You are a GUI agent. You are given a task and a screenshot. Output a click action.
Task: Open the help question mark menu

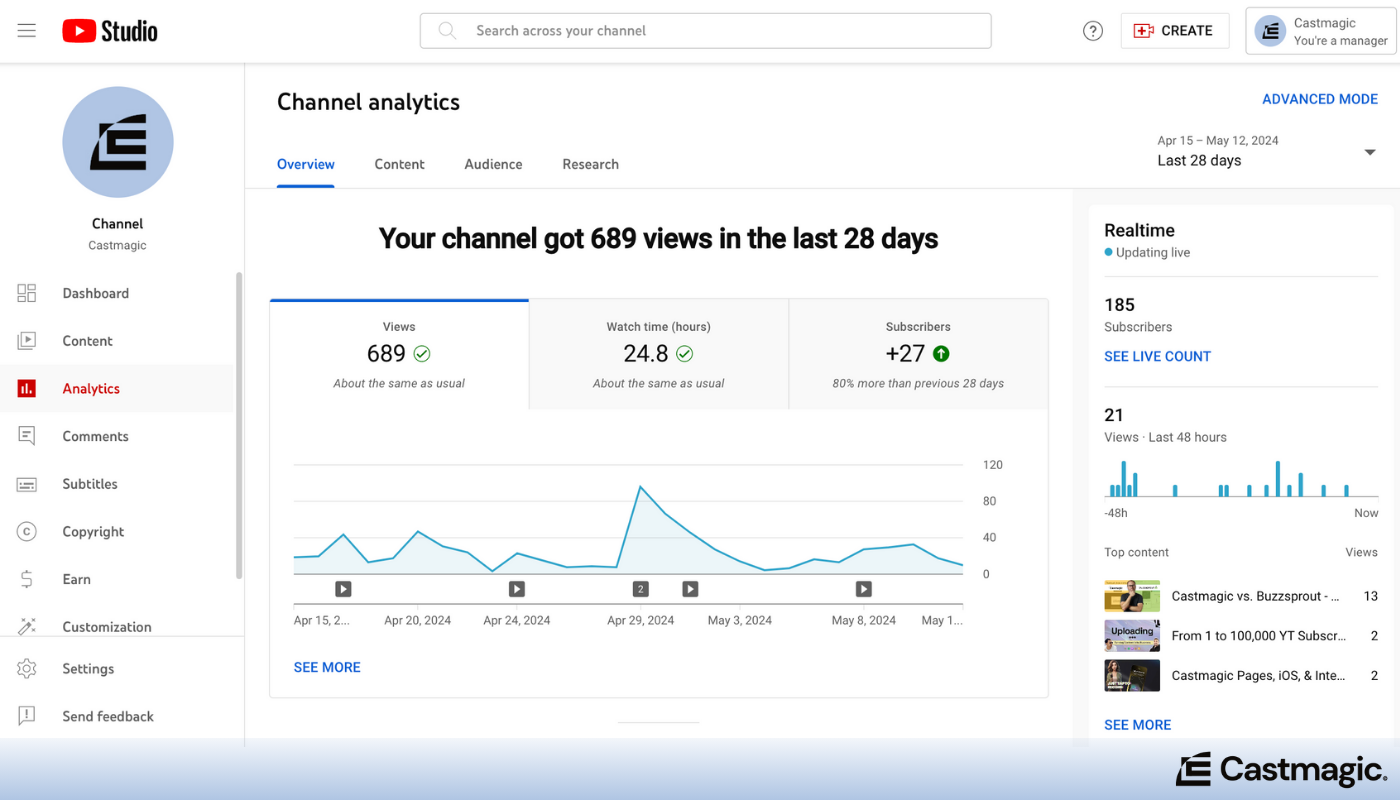click(x=1092, y=30)
